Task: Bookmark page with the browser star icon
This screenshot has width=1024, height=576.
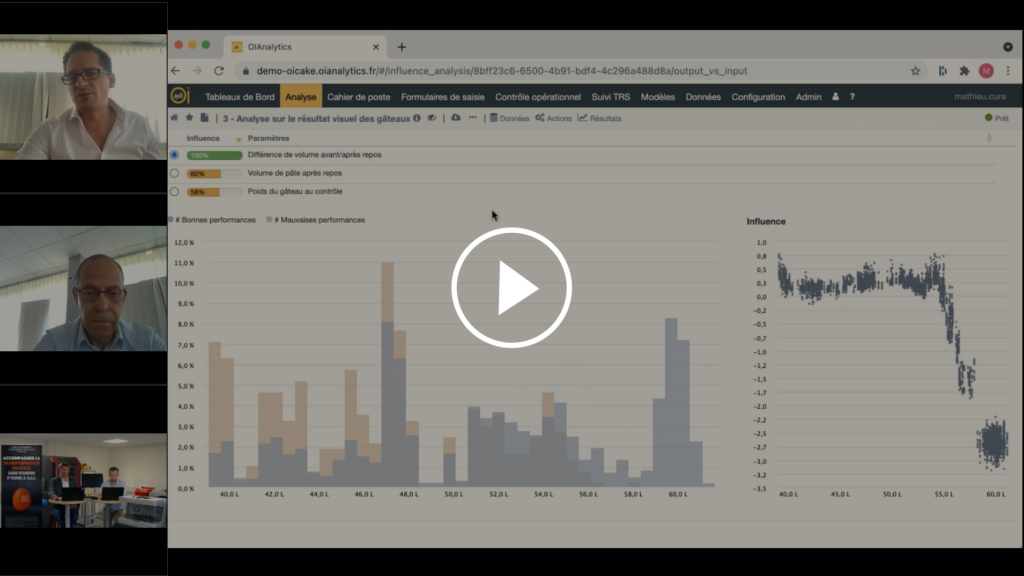Action: 915,71
